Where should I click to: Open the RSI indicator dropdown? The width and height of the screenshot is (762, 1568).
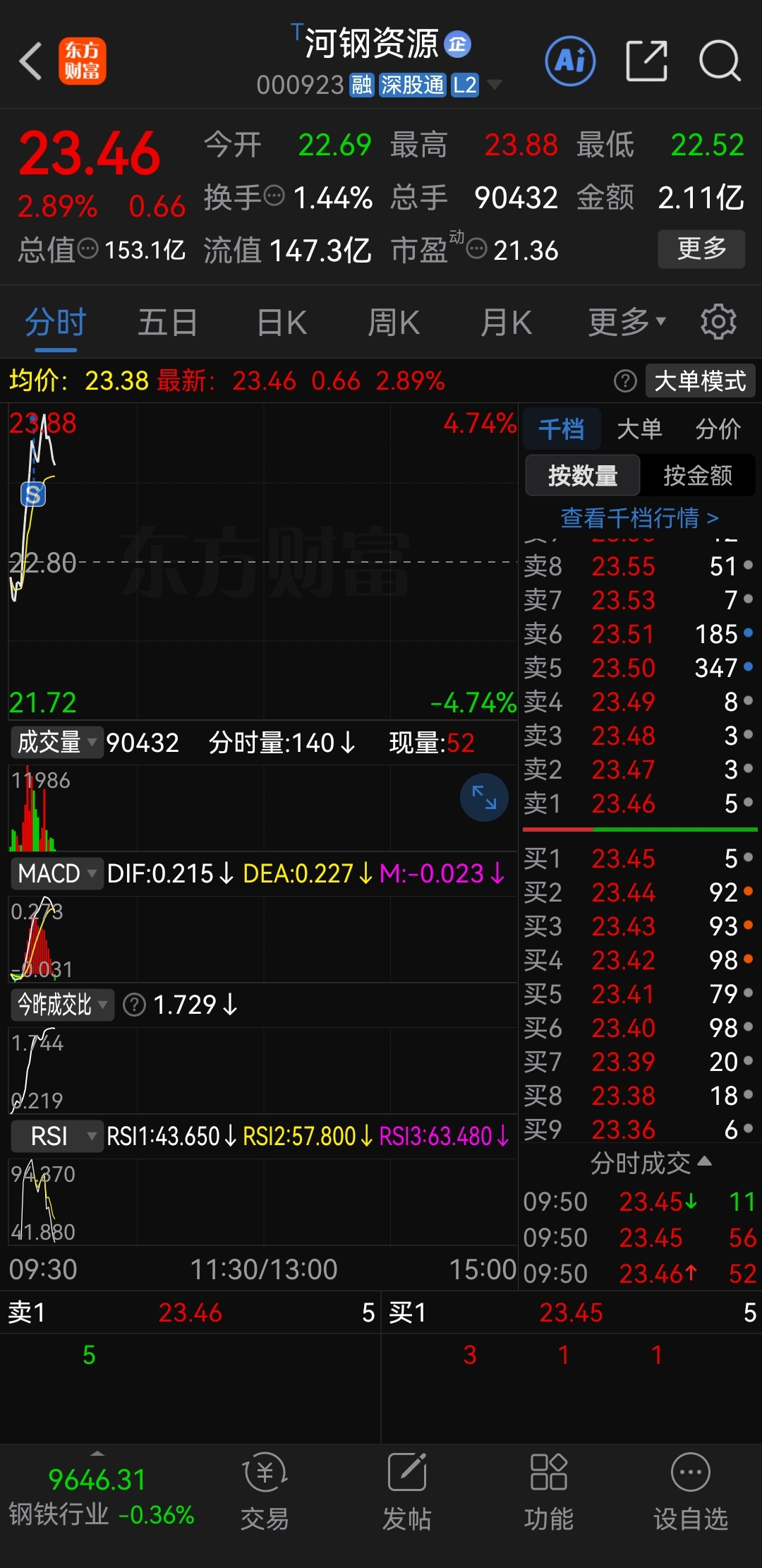(x=56, y=1136)
